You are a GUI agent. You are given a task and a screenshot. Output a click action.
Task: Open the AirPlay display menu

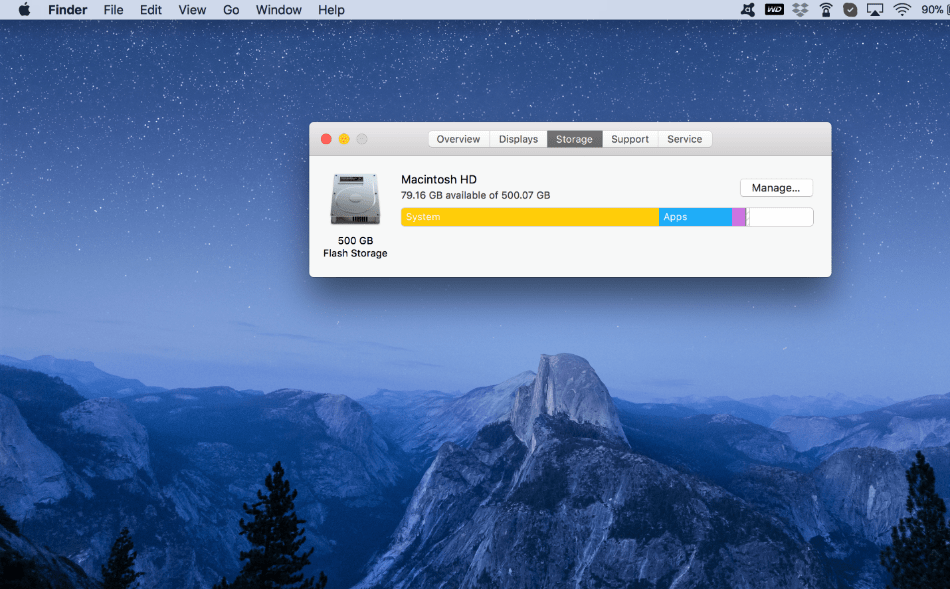click(875, 10)
